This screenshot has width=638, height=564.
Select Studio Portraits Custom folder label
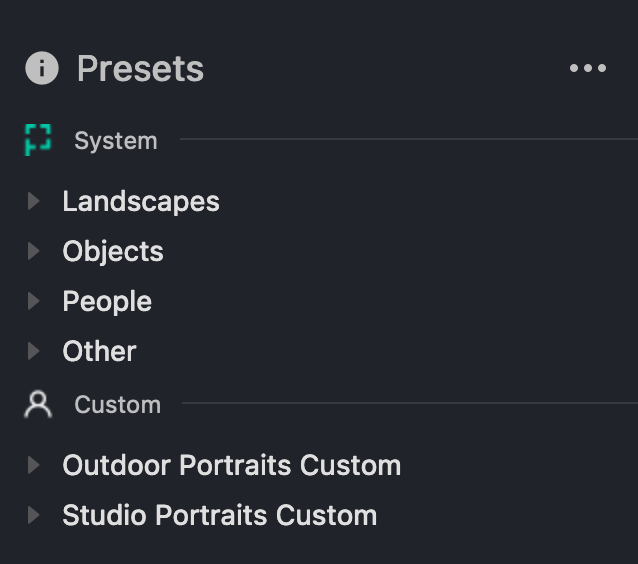pos(219,515)
